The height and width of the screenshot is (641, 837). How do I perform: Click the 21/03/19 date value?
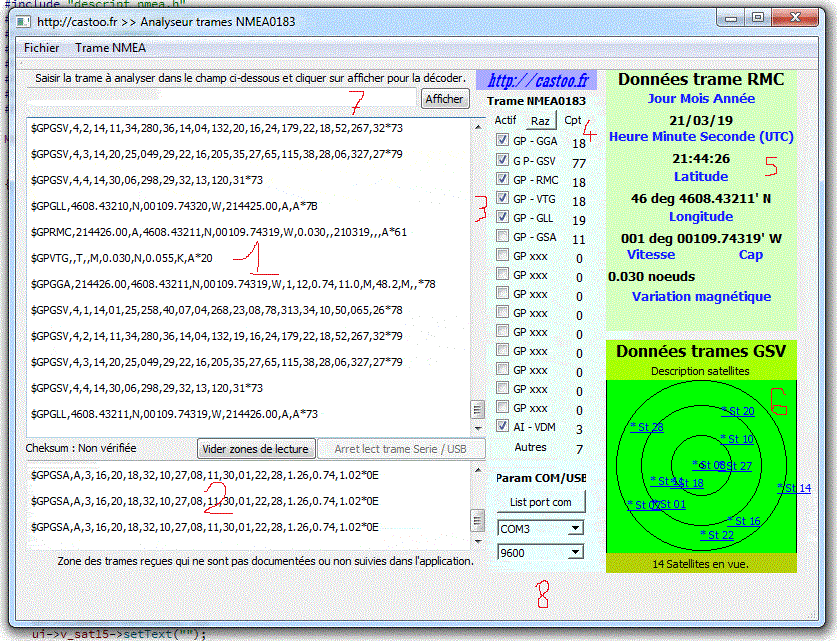(701, 121)
